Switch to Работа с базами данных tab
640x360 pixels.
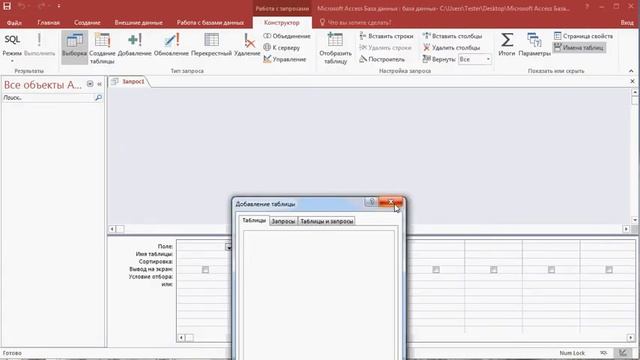point(210,22)
